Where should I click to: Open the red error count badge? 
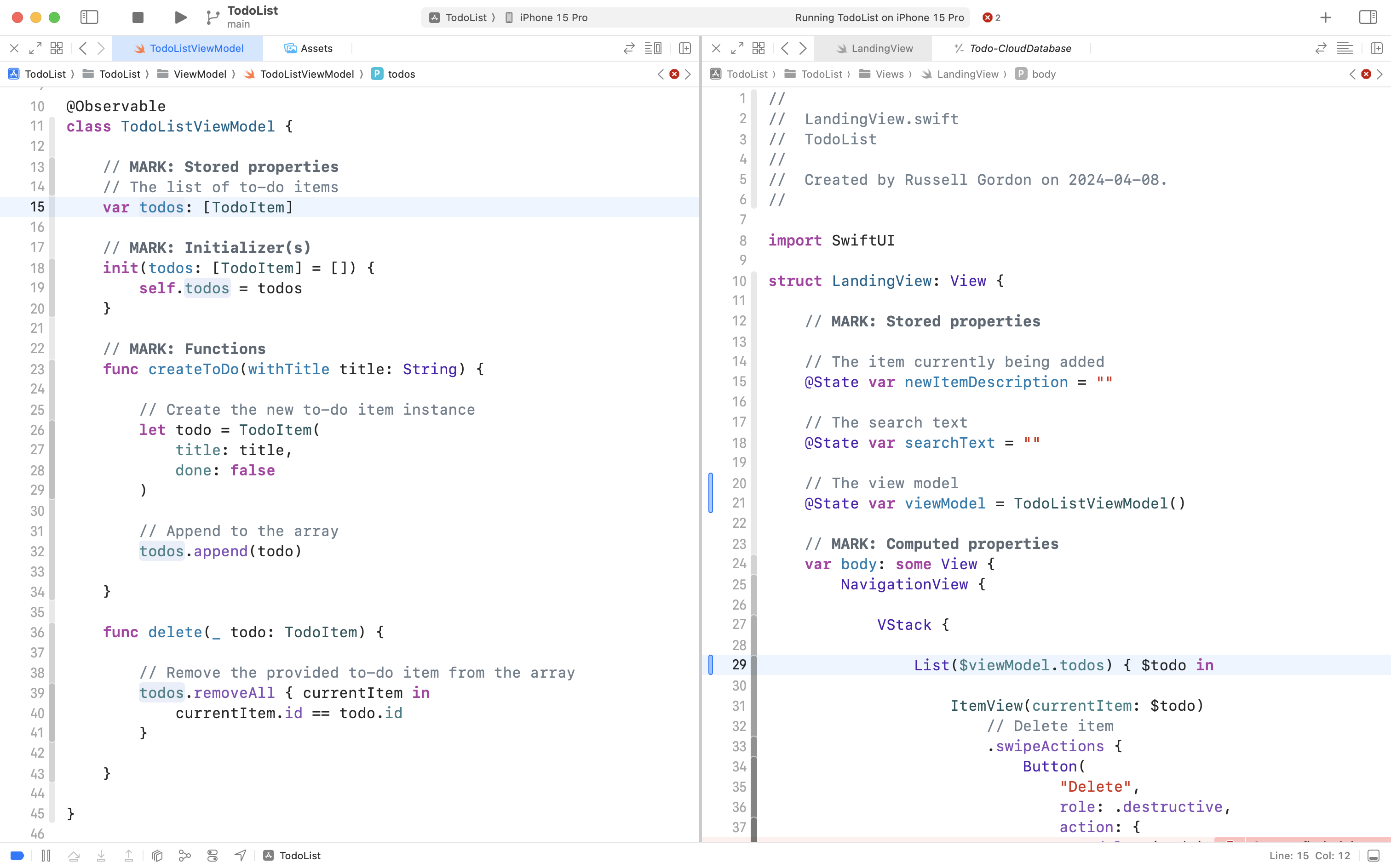[989, 18]
